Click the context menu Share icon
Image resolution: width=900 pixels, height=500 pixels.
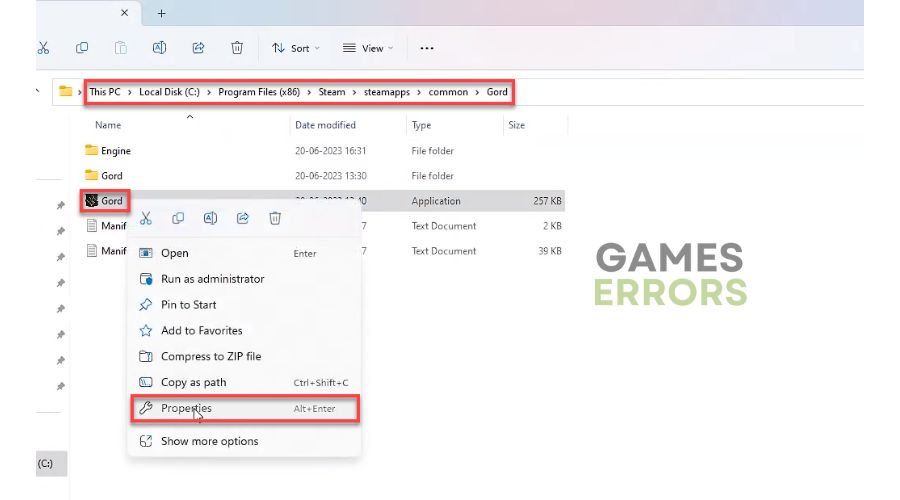pyautogui.click(x=243, y=218)
